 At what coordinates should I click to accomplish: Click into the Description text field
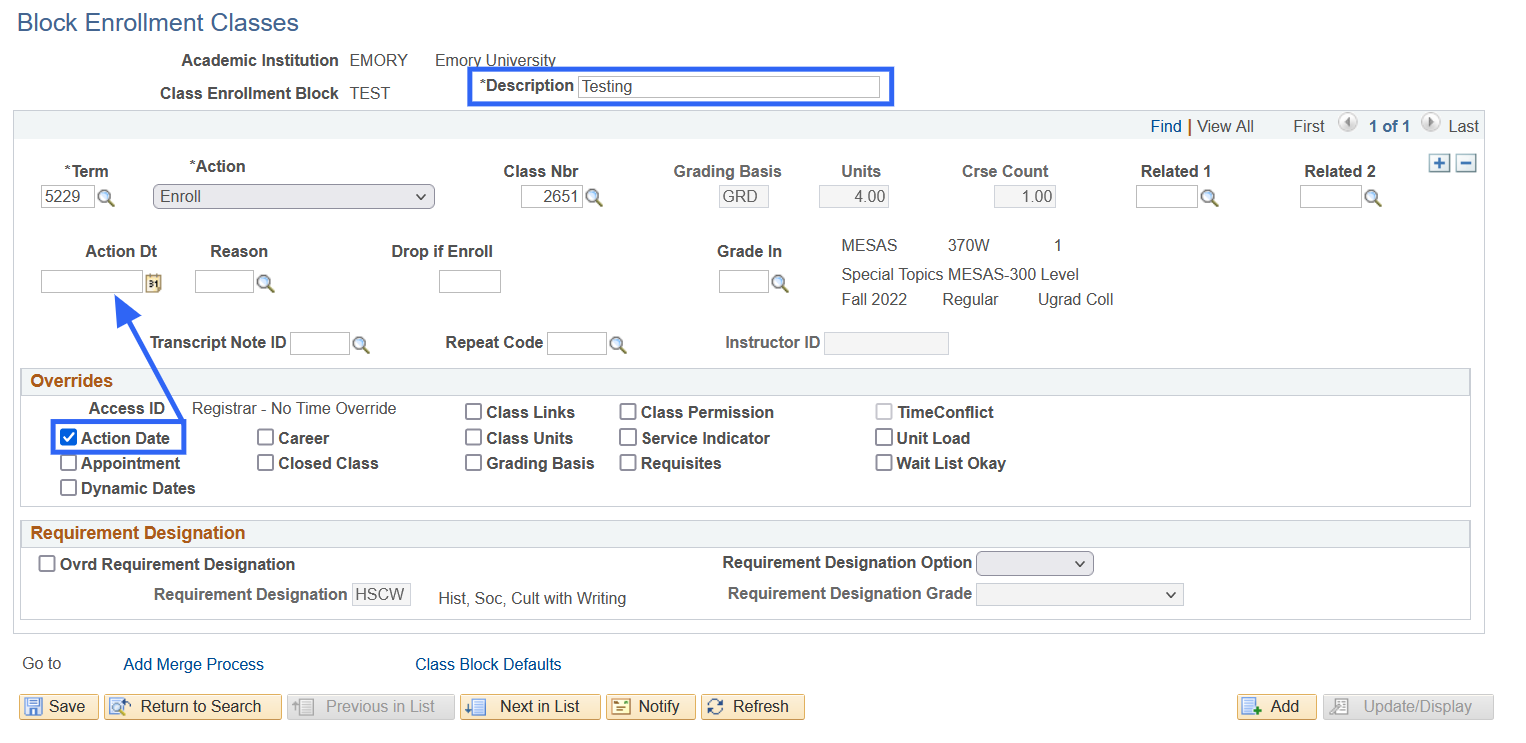pyautogui.click(x=728, y=87)
